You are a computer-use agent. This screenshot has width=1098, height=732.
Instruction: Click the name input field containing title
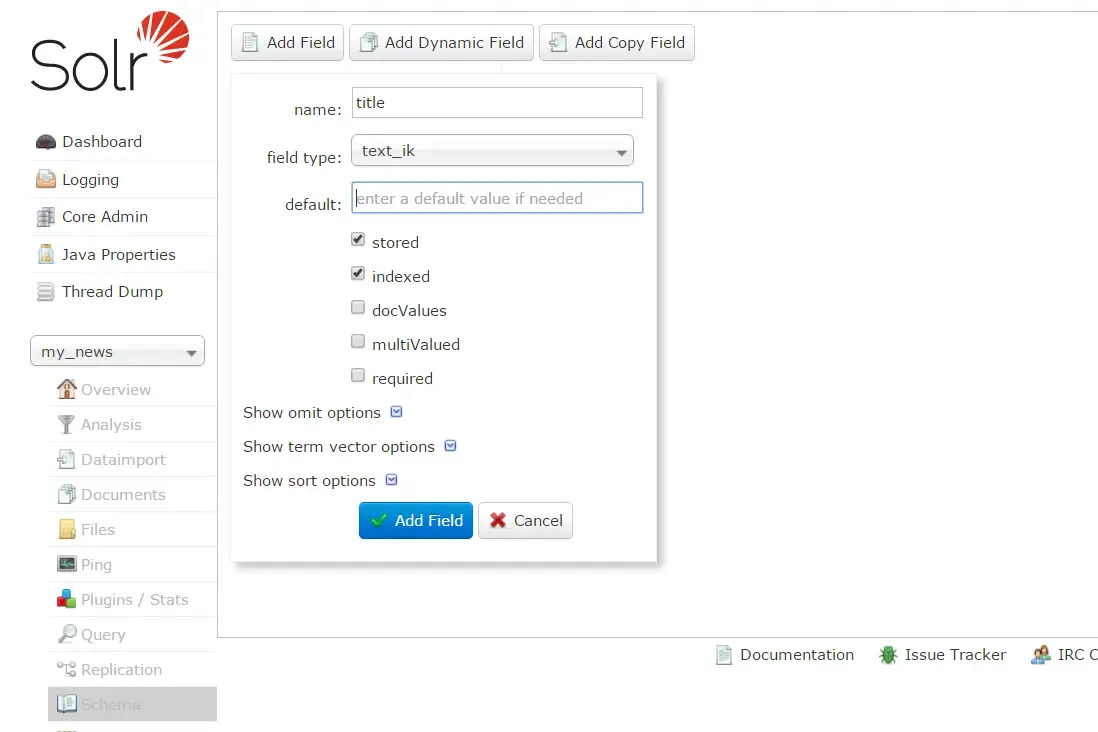[x=497, y=103]
